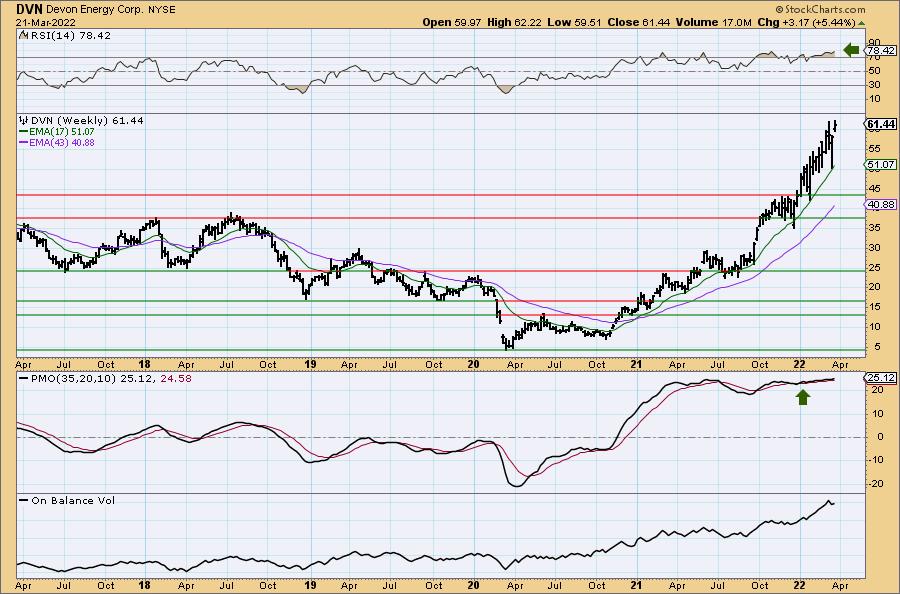Click the 35 label on the price axis
This screenshot has height=594, width=900.
pyautogui.click(x=874, y=228)
